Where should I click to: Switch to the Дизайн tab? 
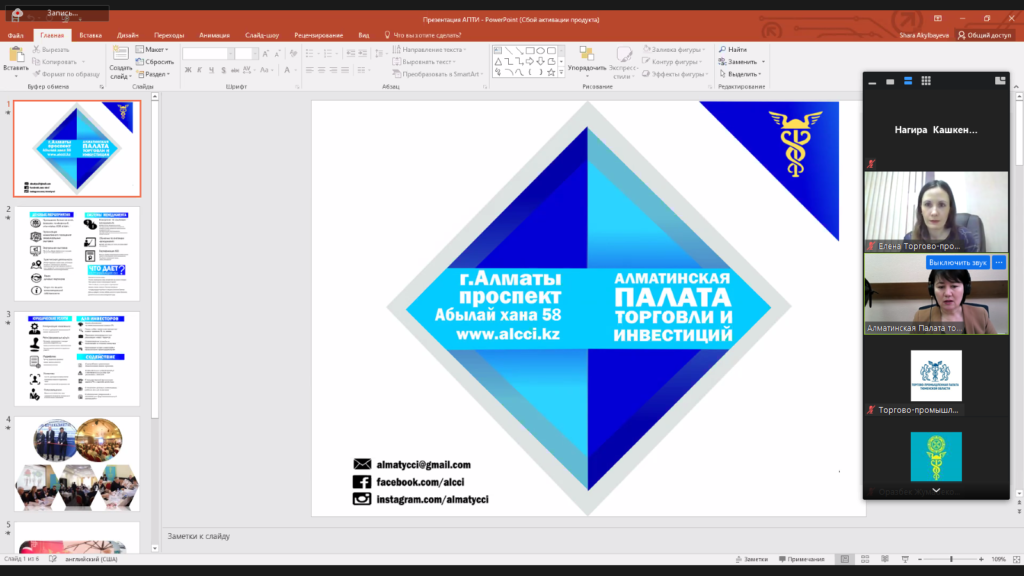coord(127,35)
